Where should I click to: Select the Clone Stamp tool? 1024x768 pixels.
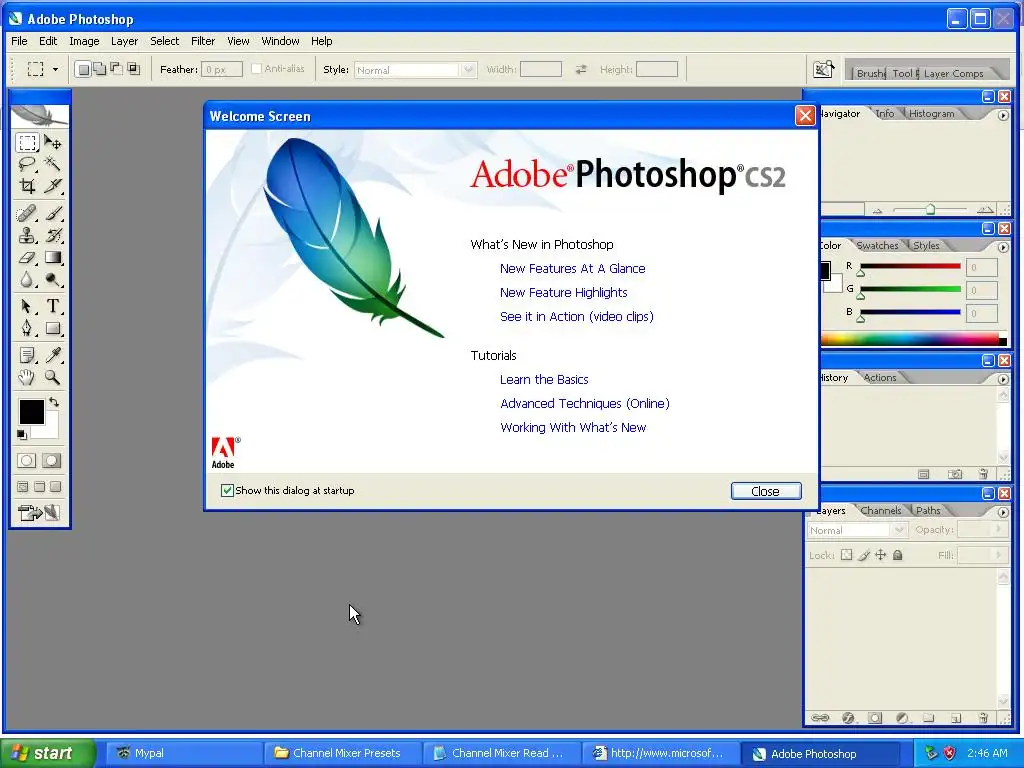(x=27, y=235)
